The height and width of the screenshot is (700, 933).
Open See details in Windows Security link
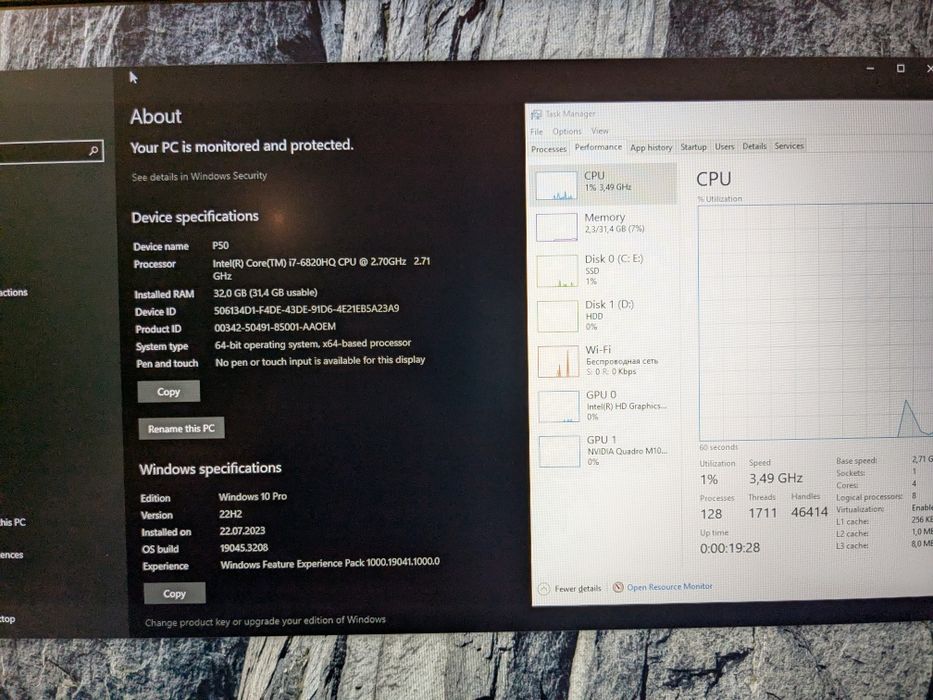coord(199,176)
